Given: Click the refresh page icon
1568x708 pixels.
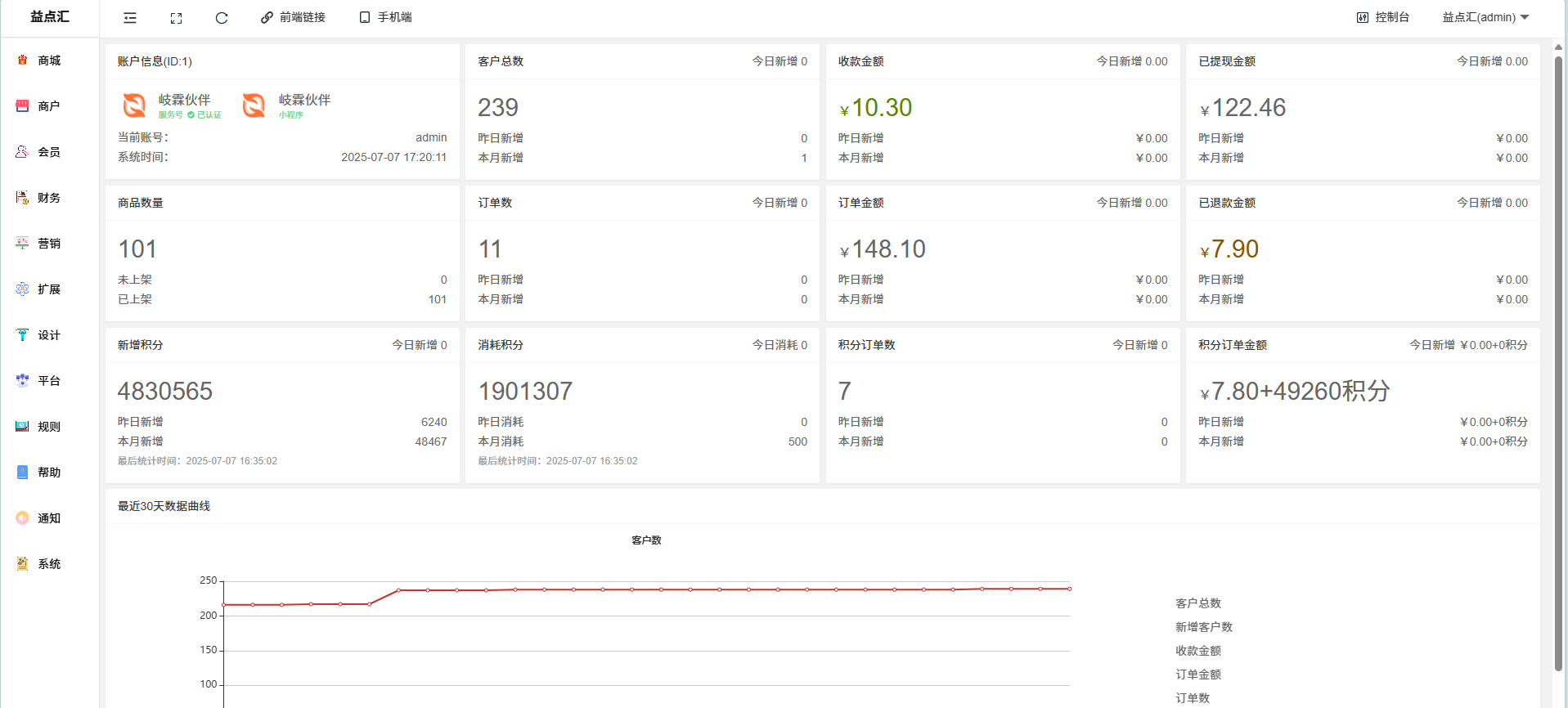Looking at the screenshot, I should click(222, 18).
